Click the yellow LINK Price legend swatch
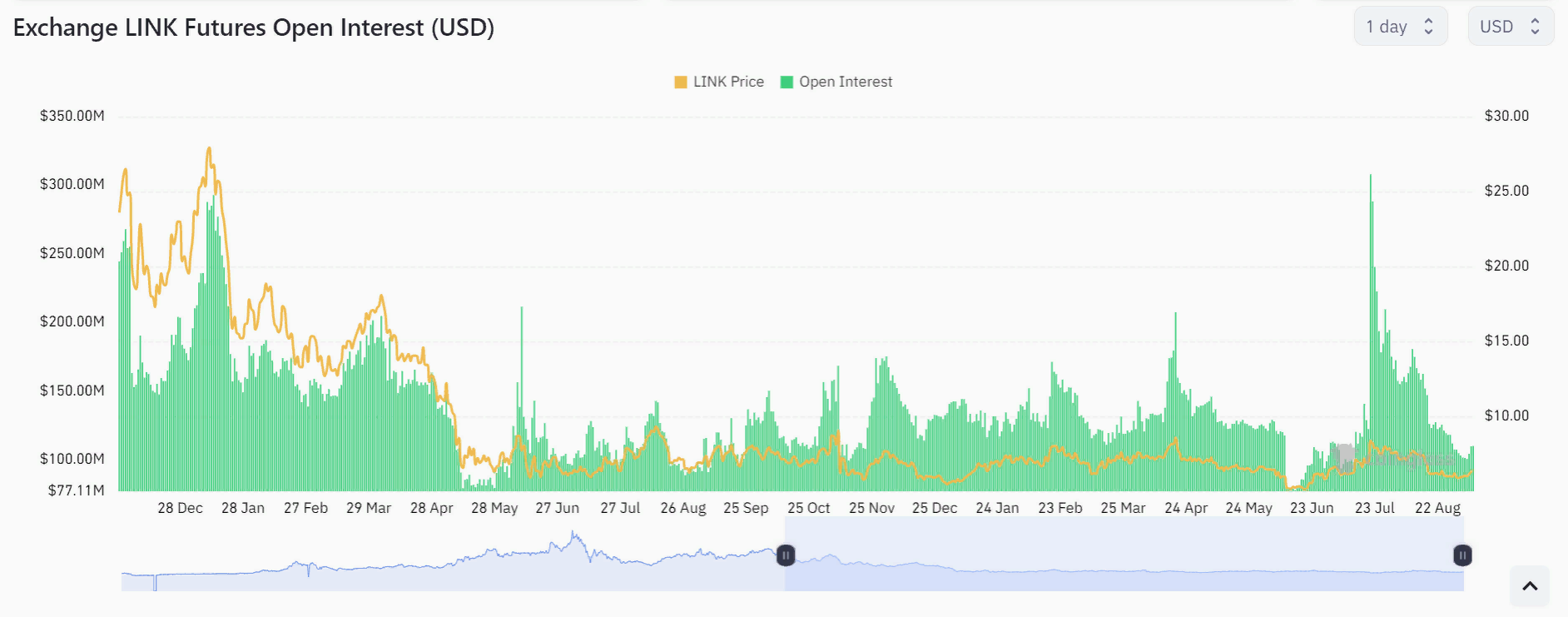The height and width of the screenshot is (617, 1568). [681, 82]
